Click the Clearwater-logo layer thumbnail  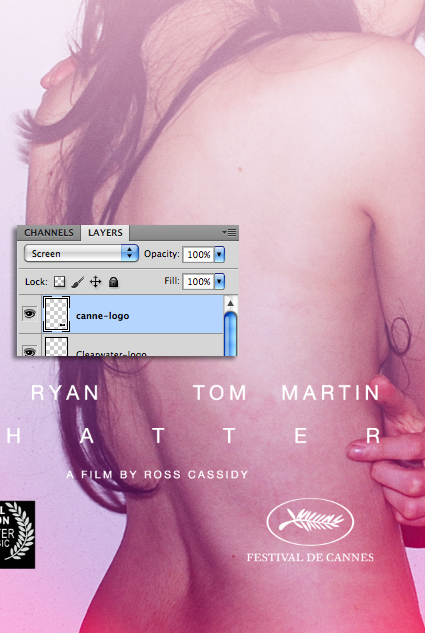pyautogui.click(x=56, y=346)
